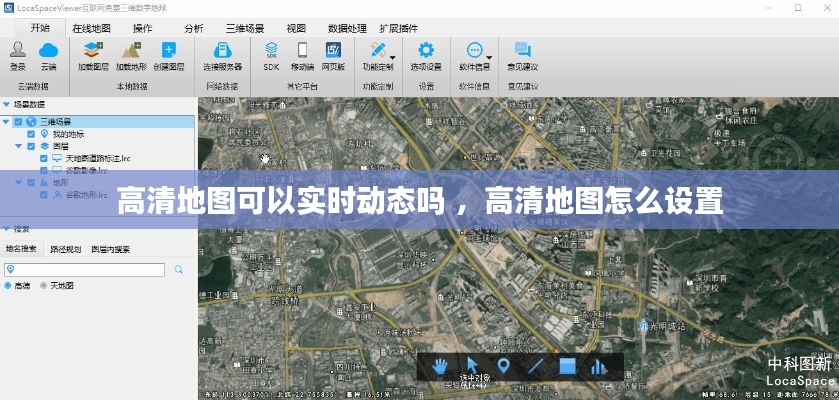Open the 云端 cloud icon
Viewport: 839px width, 400px height.
(48, 50)
